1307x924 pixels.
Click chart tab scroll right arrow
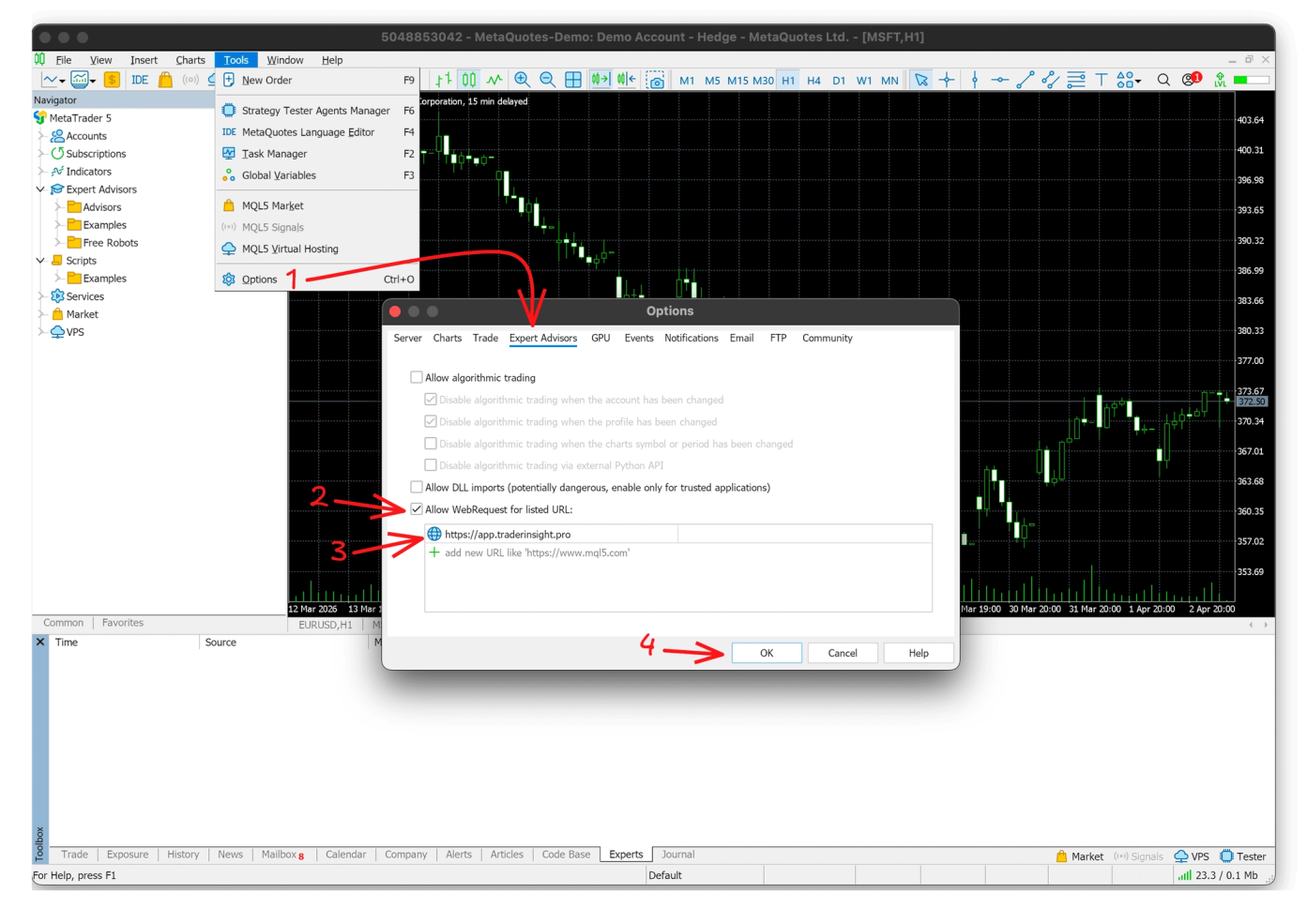click(1266, 625)
